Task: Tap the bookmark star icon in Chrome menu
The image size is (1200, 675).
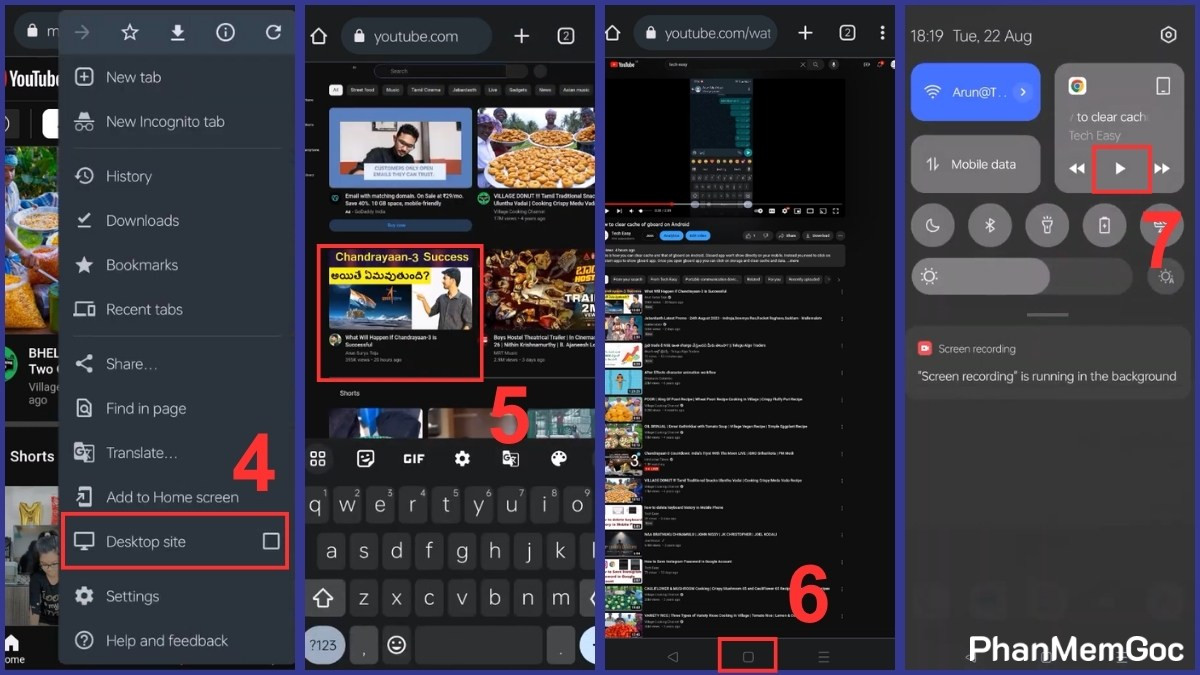Action: pos(130,33)
